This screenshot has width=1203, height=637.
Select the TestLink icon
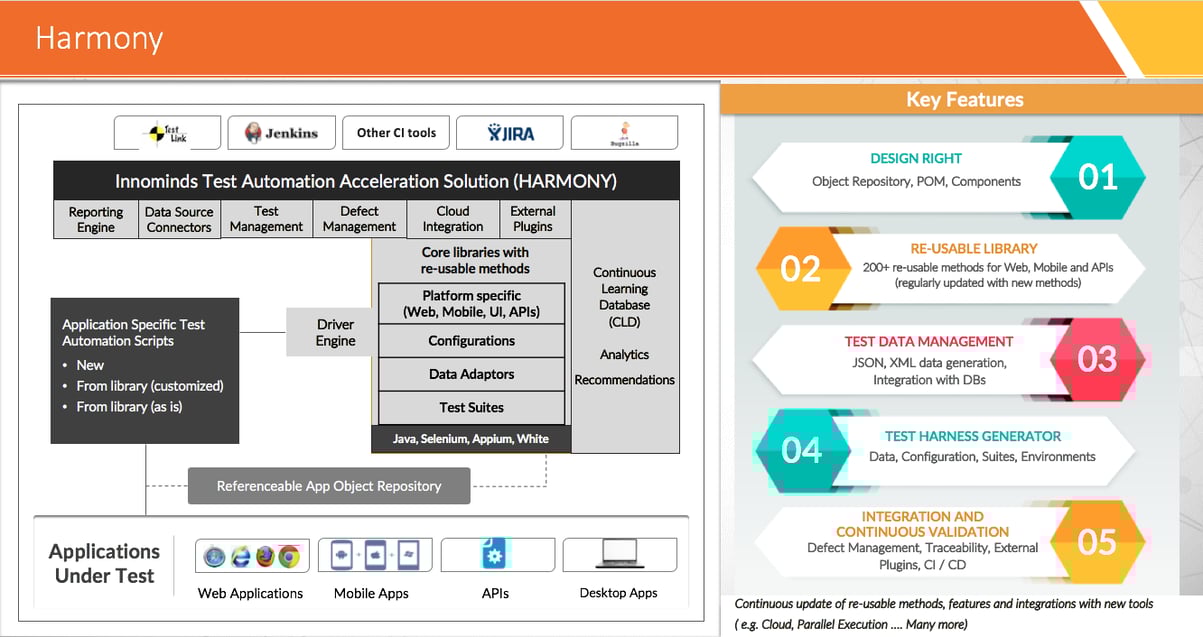click(166, 131)
